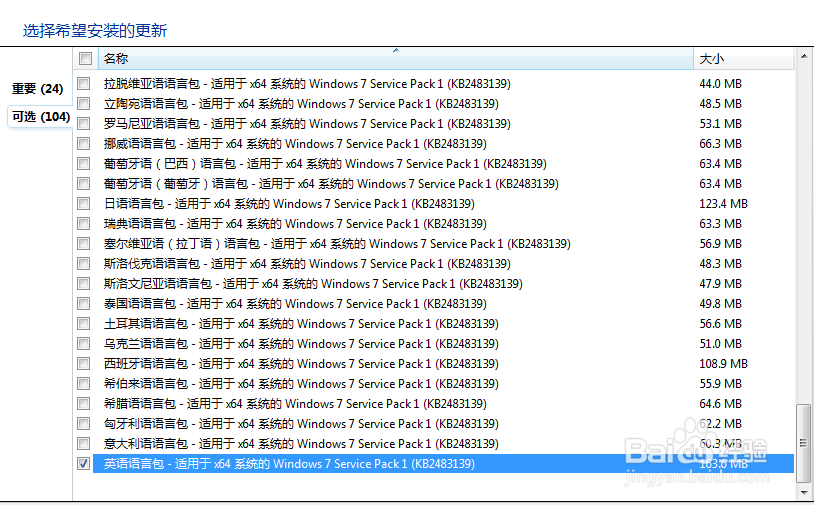The image size is (814, 505).
Task: Select the row 泰国语语言包
Action: (443, 303)
